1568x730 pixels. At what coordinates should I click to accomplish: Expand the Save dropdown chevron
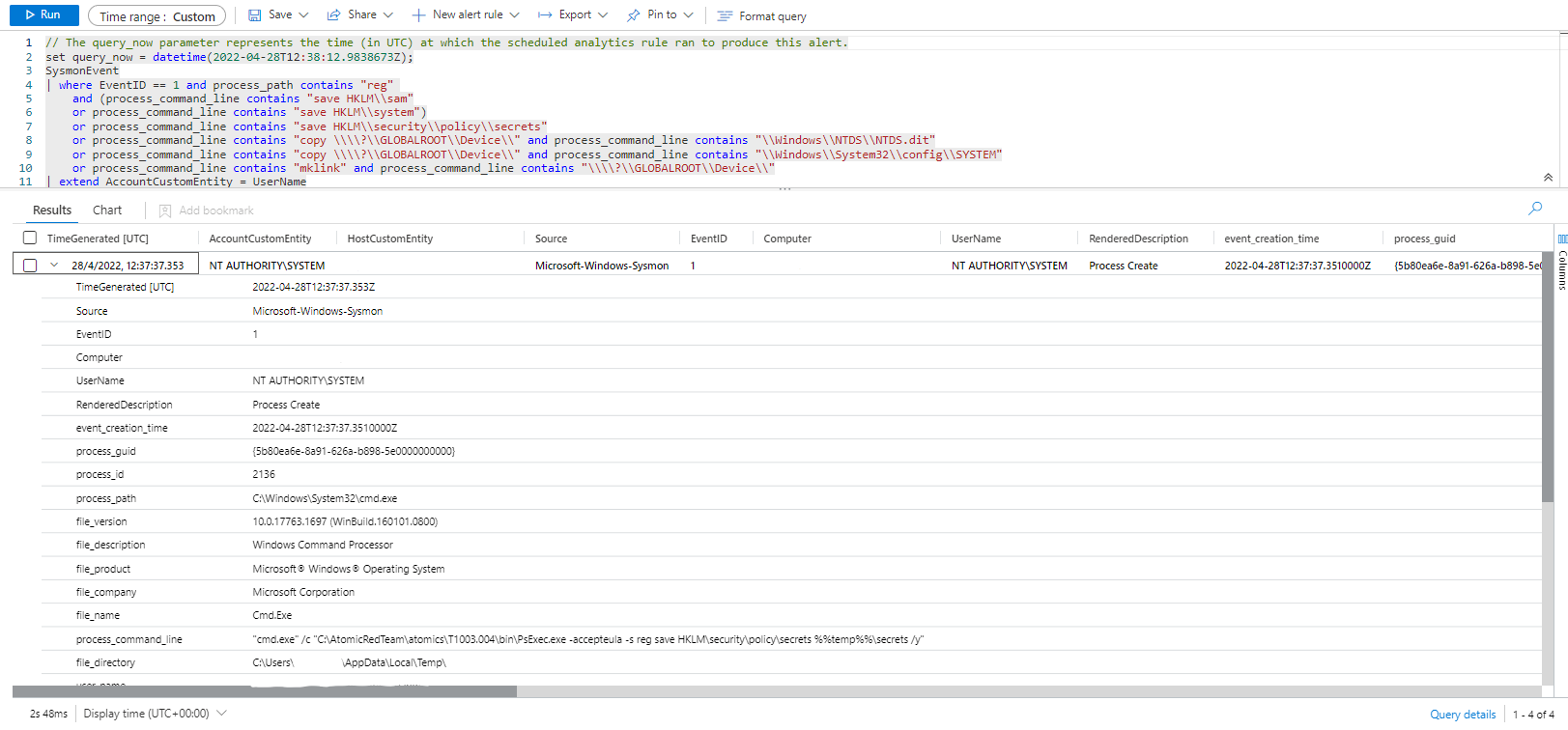303,15
